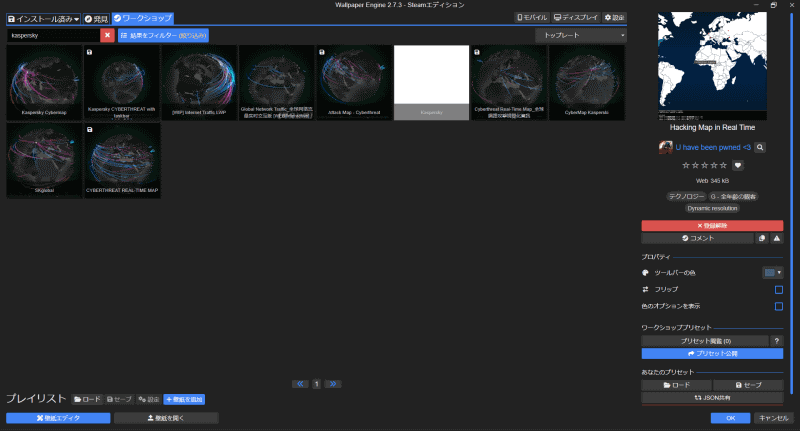
Task: Select the Skglobal wallpaper thumbnail
Action: [44, 160]
